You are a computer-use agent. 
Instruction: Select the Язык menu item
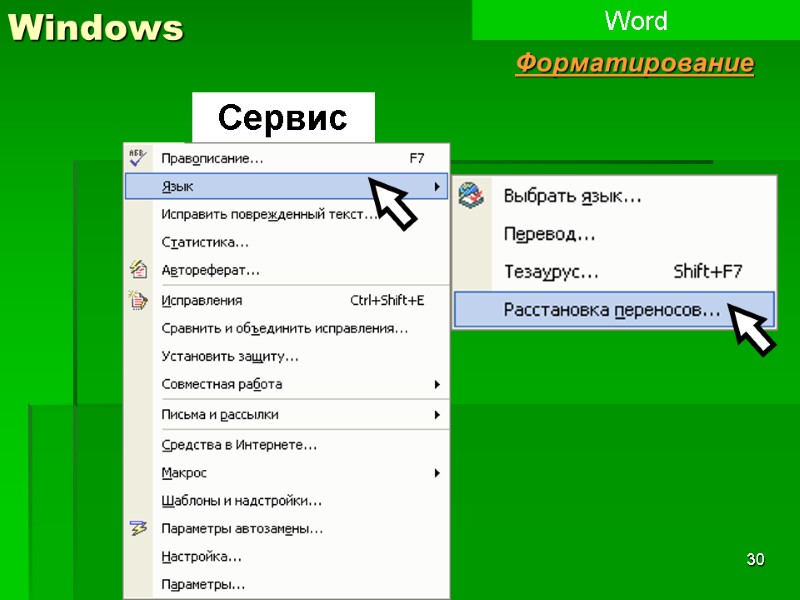[x=287, y=186]
